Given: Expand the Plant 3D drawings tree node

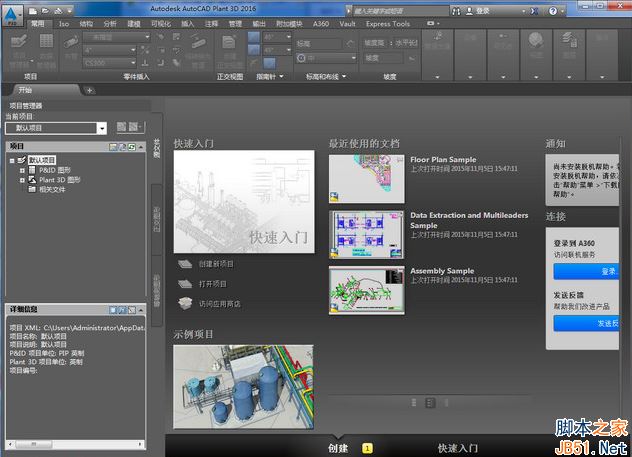Looking at the screenshot, I should [x=21, y=180].
